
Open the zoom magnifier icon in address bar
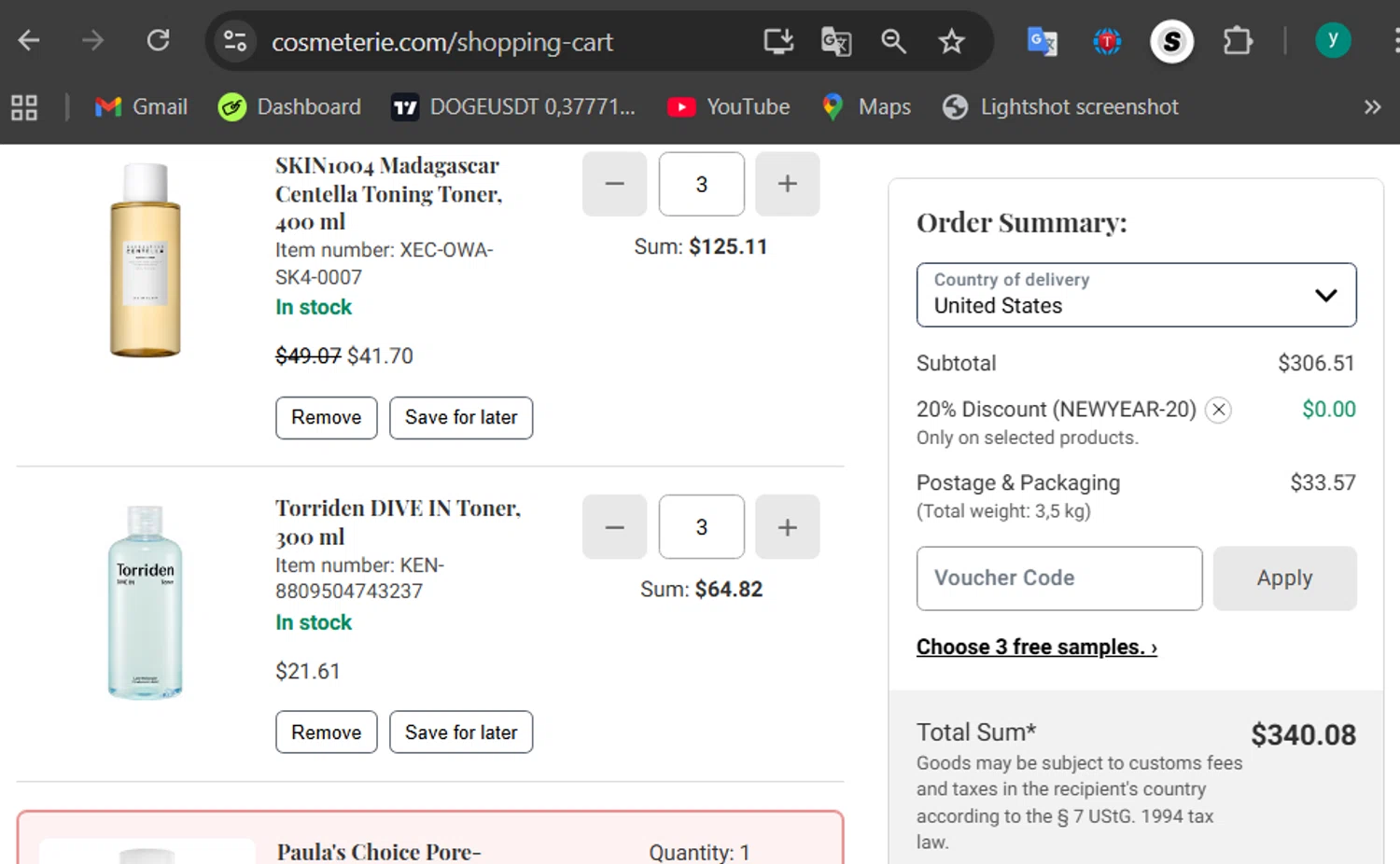click(x=893, y=41)
